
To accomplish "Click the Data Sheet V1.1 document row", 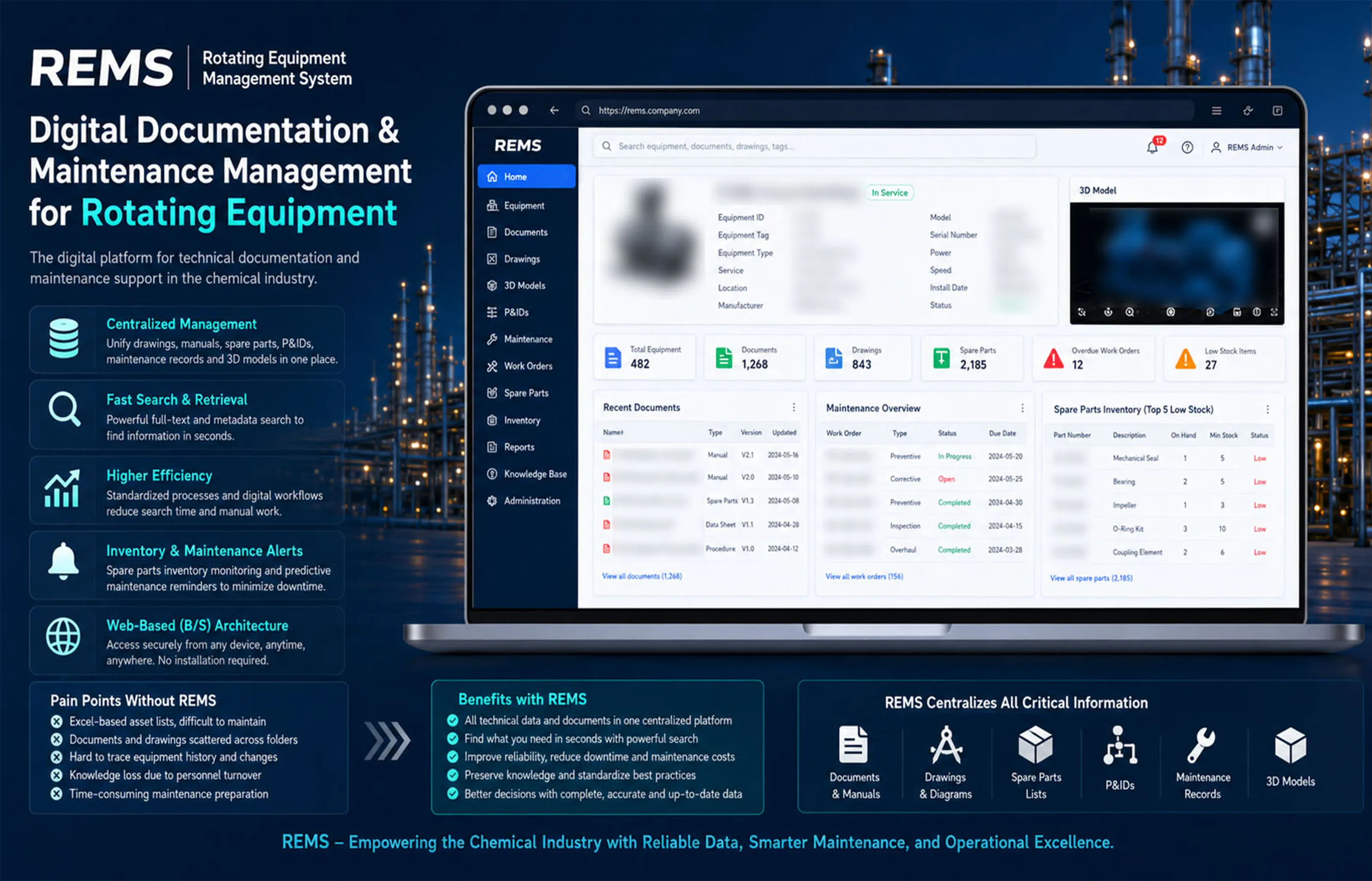I will [x=700, y=525].
